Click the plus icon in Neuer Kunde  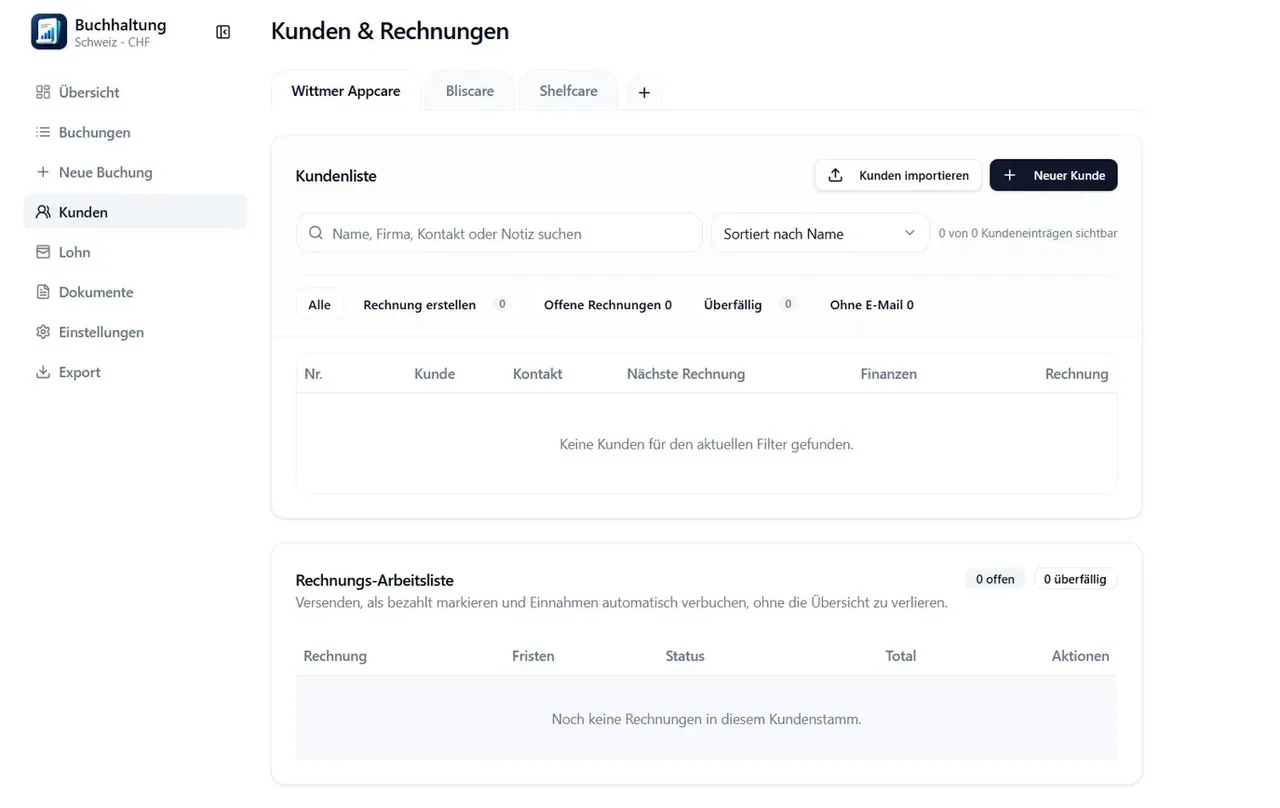1010,175
